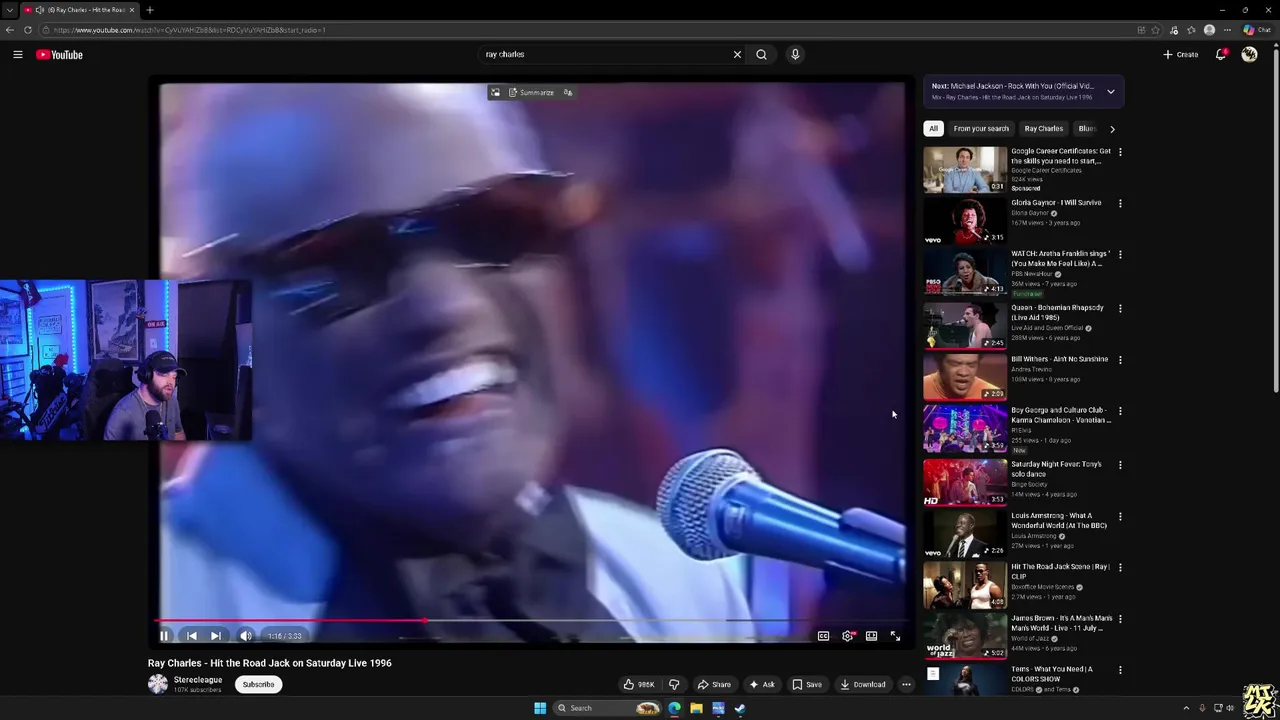
Task: Focus the YouTube search field
Action: 605,55
